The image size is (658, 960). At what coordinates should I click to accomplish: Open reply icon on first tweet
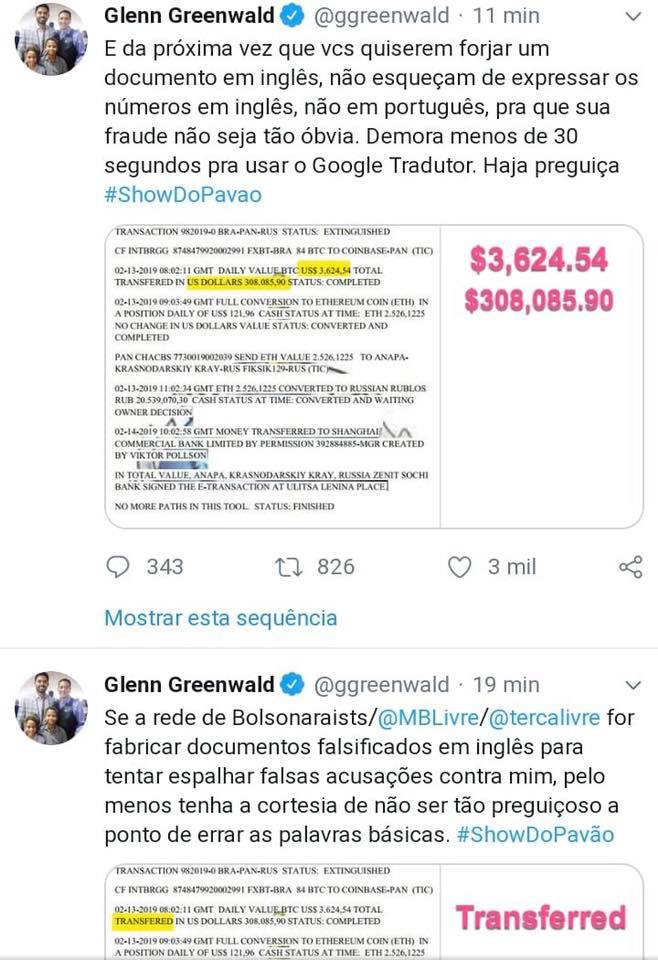pyautogui.click(x=118, y=566)
